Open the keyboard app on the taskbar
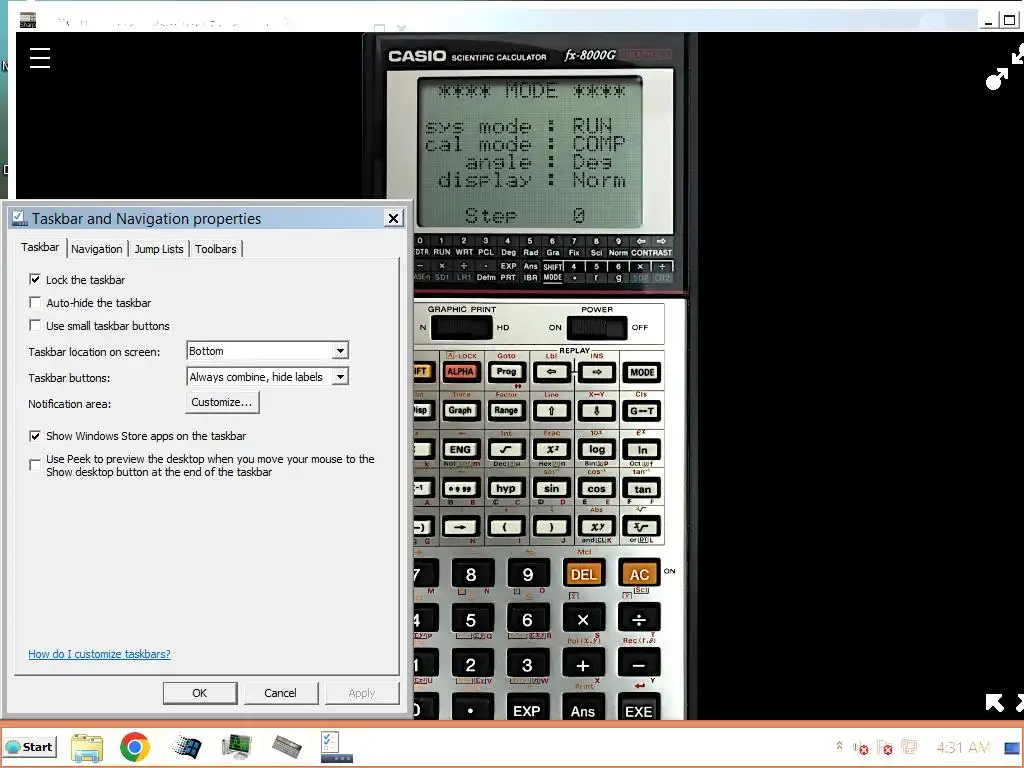Viewport: 1024px width, 768px height. (x=286, y=746)
